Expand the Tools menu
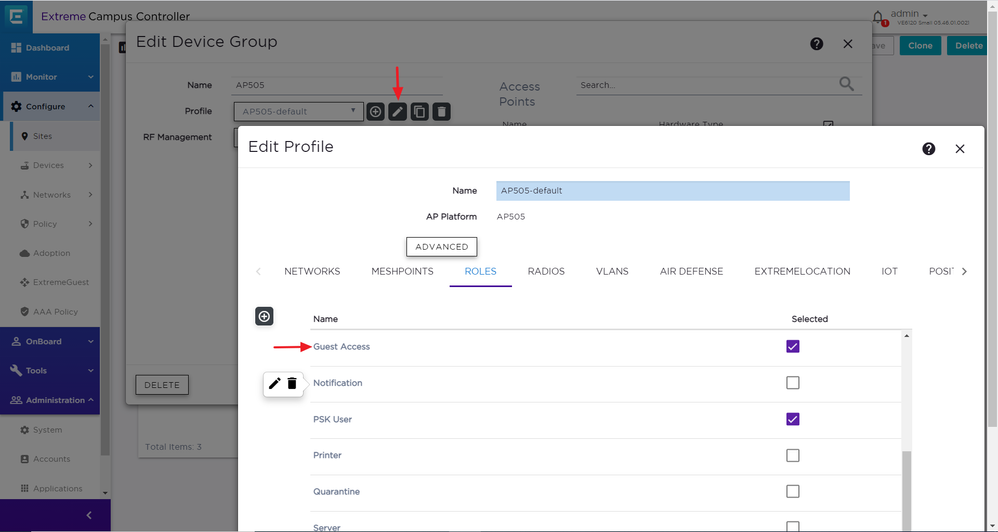The height and width of the screenshot is (532, 998). [x=50, y=370]
